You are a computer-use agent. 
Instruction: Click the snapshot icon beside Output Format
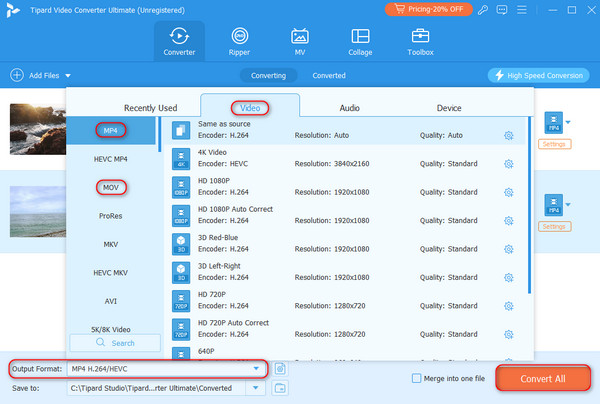point(280,369)
